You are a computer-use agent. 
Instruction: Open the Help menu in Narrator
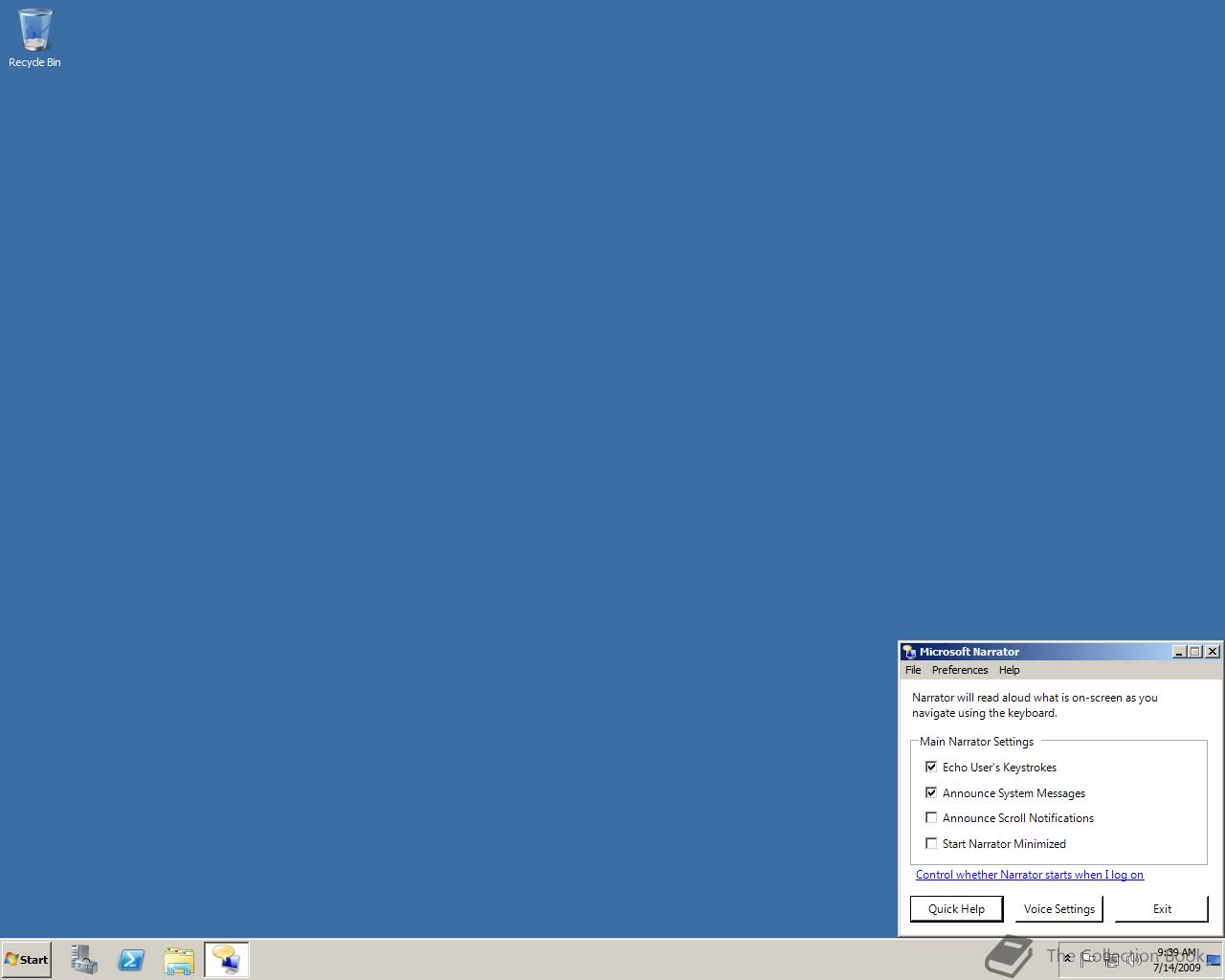[x=1010, y=670]
